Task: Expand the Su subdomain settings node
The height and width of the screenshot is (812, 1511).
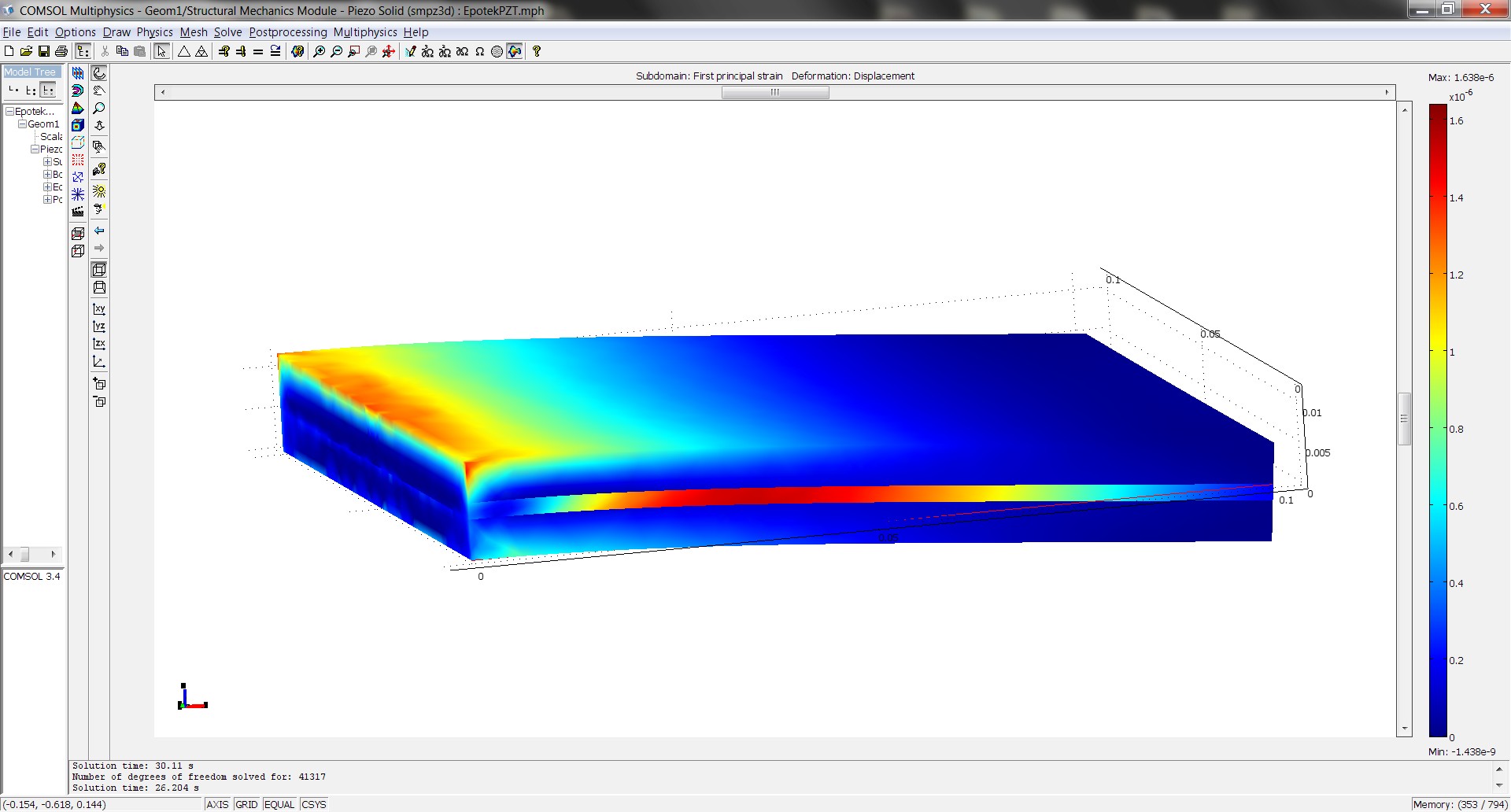Action: coord(47,162)
